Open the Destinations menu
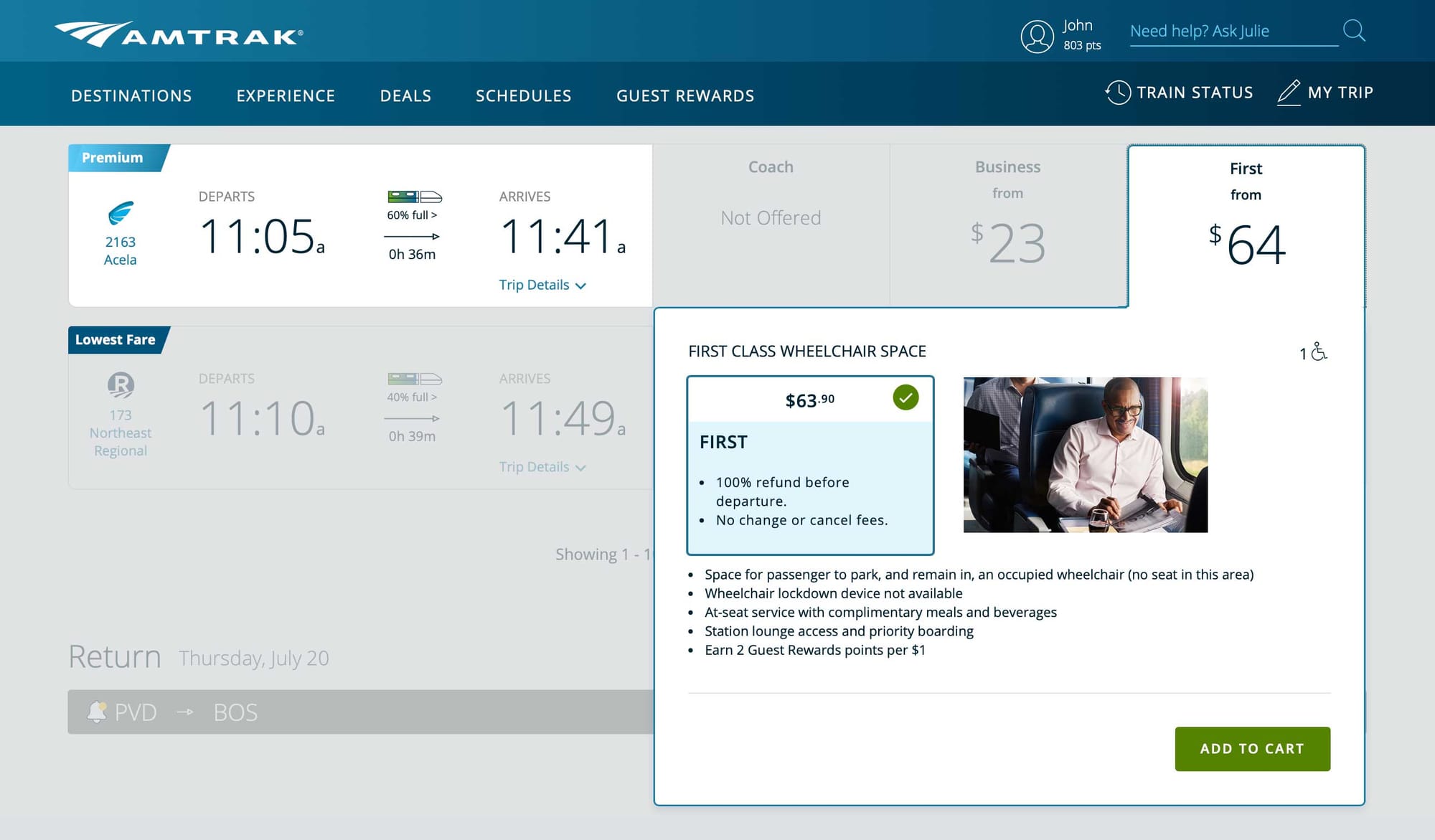1435x840 pixels. (x=131, y=95)
